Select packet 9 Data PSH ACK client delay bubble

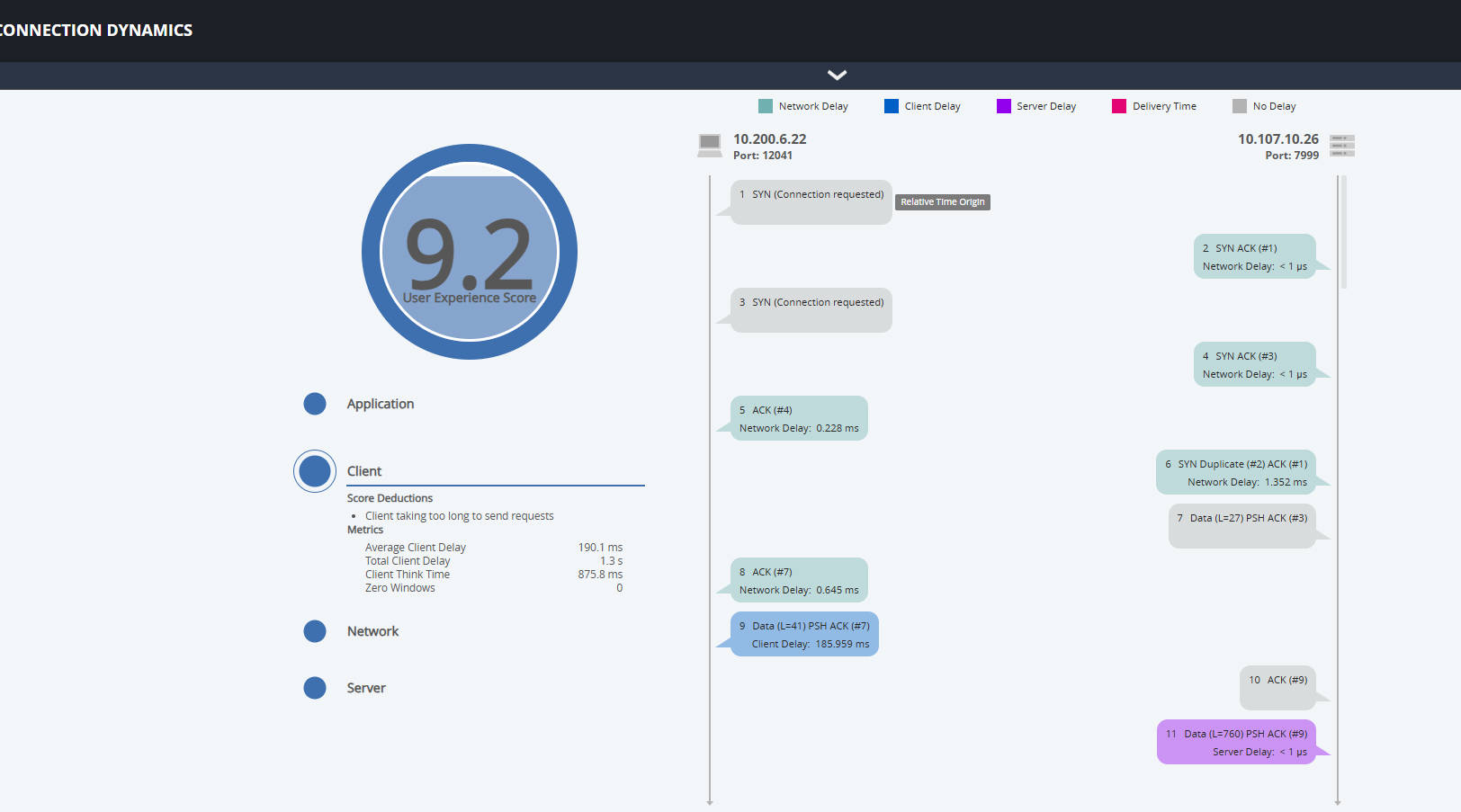[x=804, y=634]
